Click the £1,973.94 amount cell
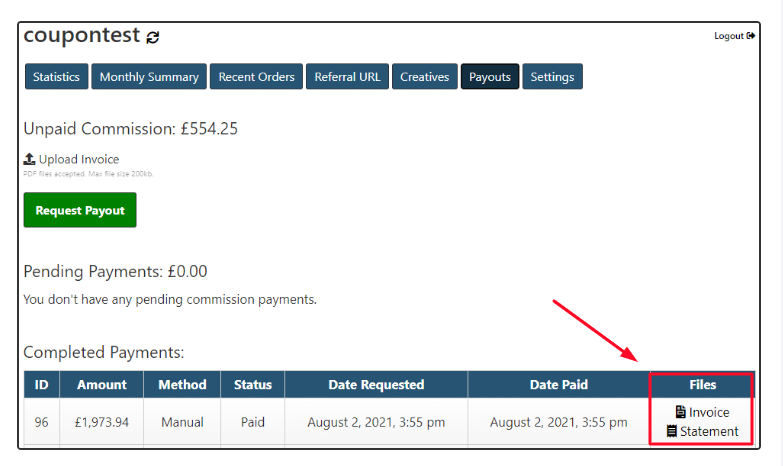 click(101, 422)
